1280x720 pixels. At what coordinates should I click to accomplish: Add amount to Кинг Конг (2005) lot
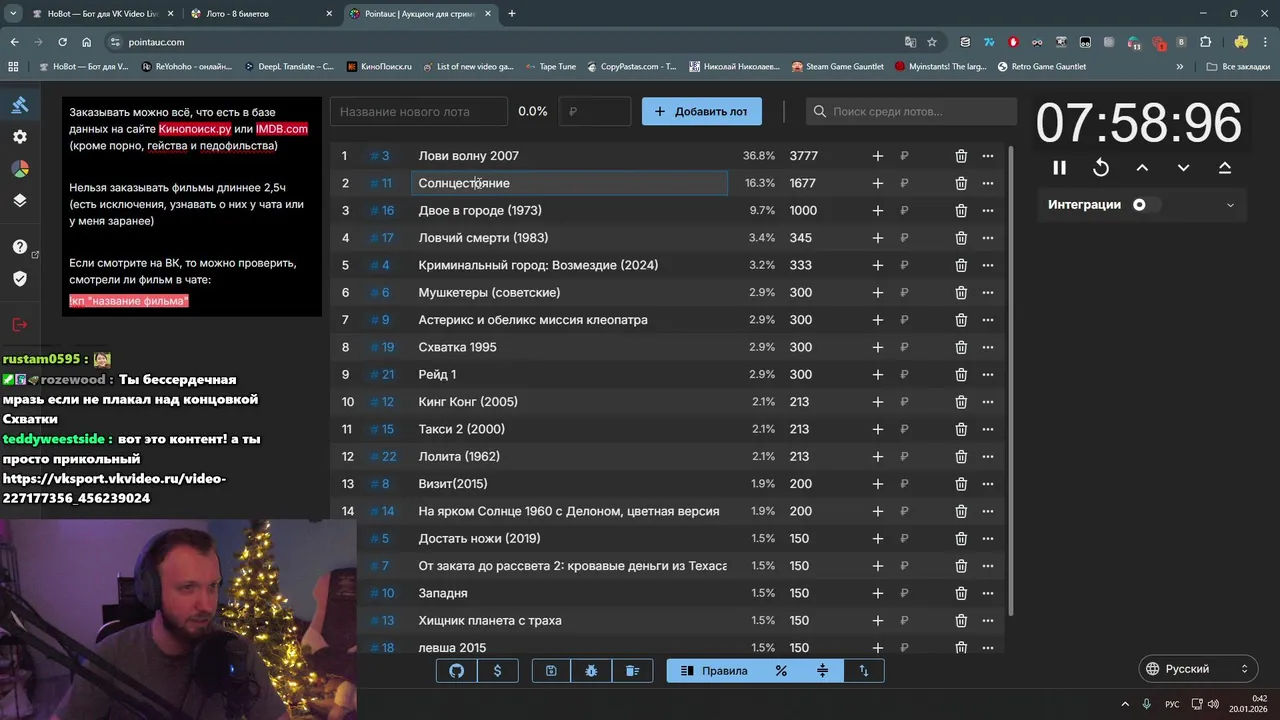(x=877, y=402)
